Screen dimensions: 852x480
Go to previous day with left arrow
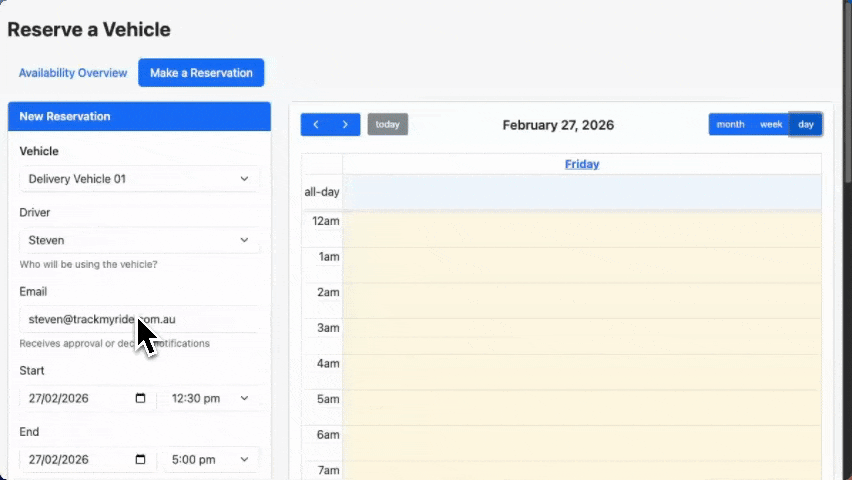316,125
